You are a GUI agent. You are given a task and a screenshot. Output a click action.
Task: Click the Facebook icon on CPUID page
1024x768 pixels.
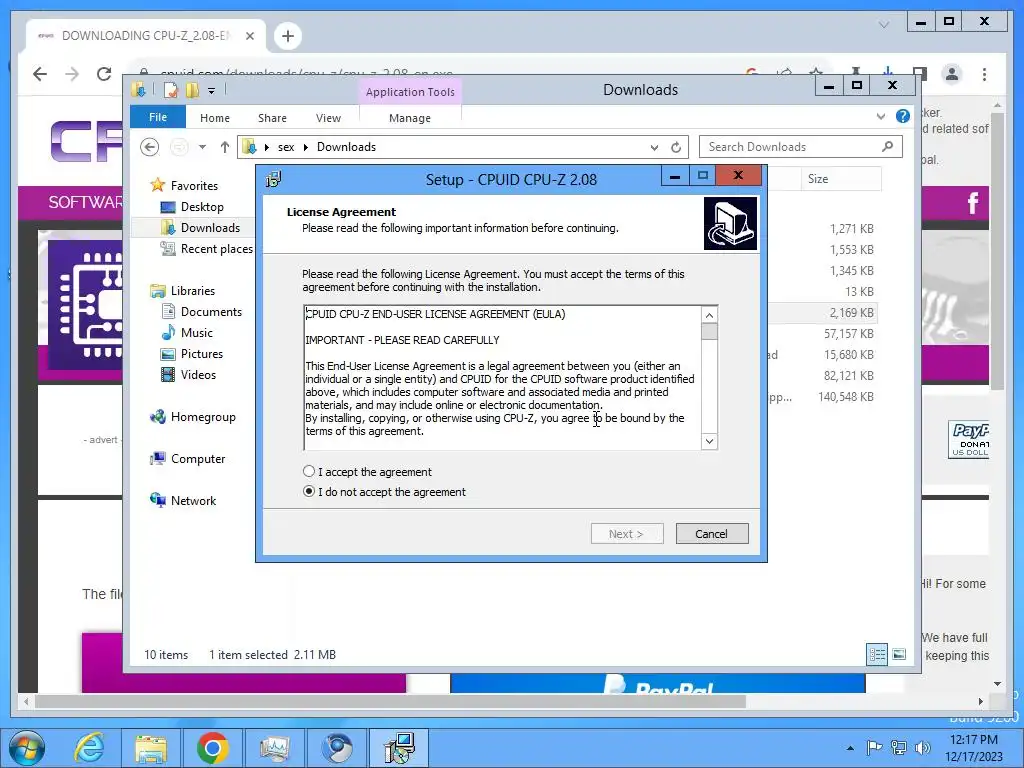(972, 202)
